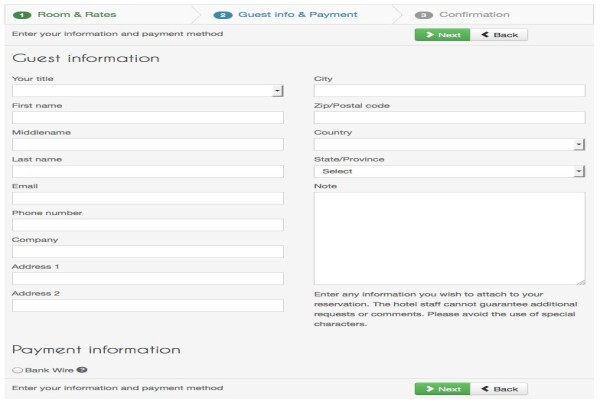The width and height of the screenshot is (600, 400).
Task: Open the State/Province Select dropdown
Action: (450, 171)
